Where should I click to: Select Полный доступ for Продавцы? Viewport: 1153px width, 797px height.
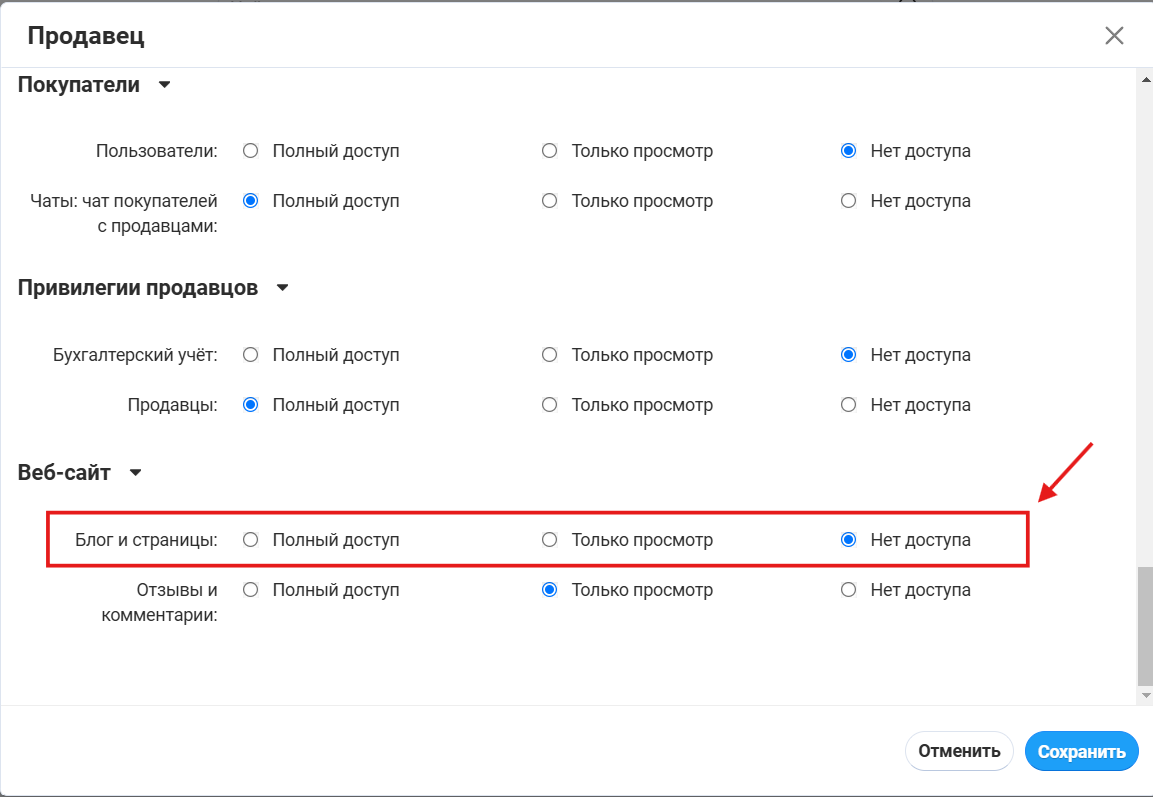(251, 405)
